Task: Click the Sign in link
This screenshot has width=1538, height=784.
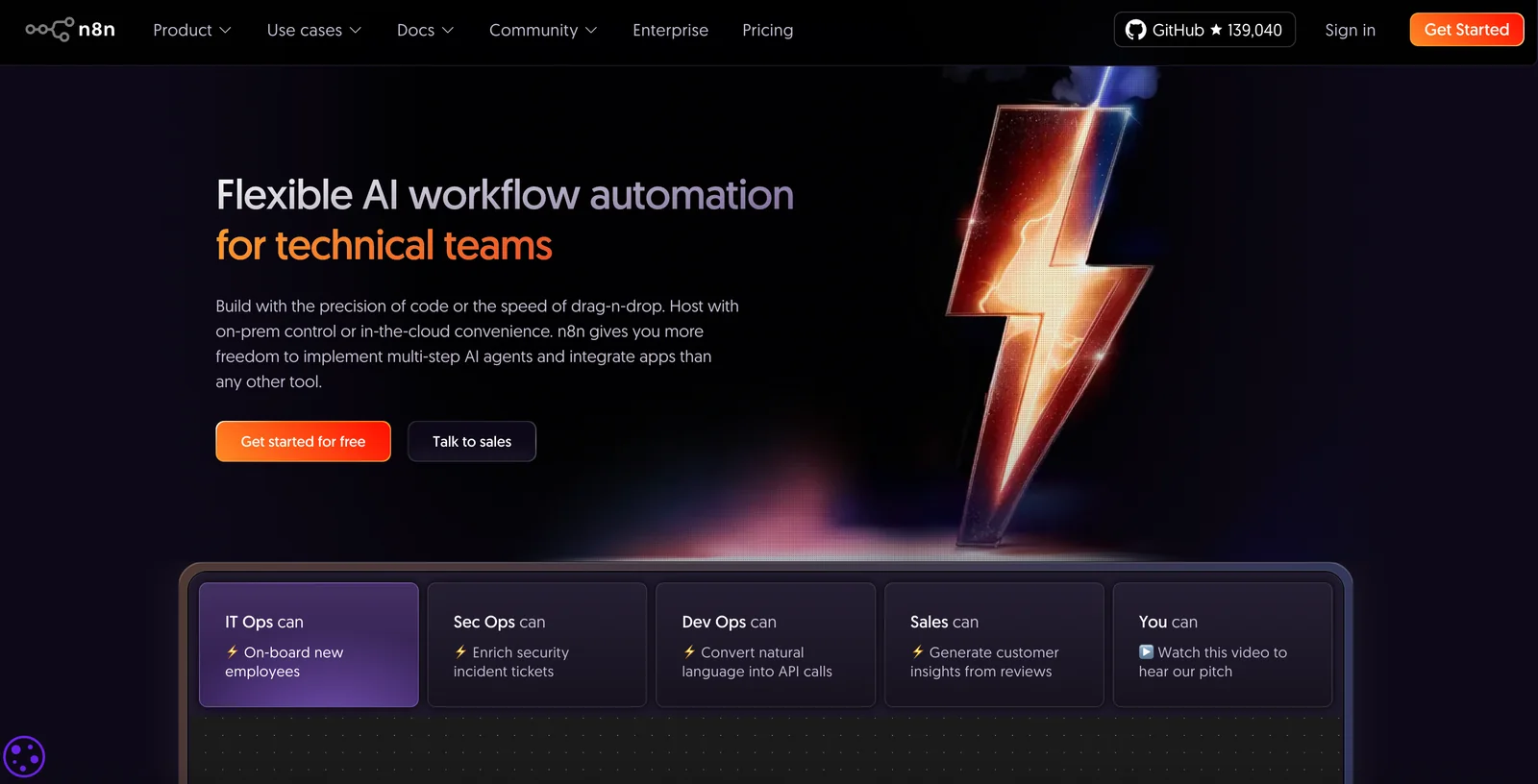Action: tap(1350, 30)
